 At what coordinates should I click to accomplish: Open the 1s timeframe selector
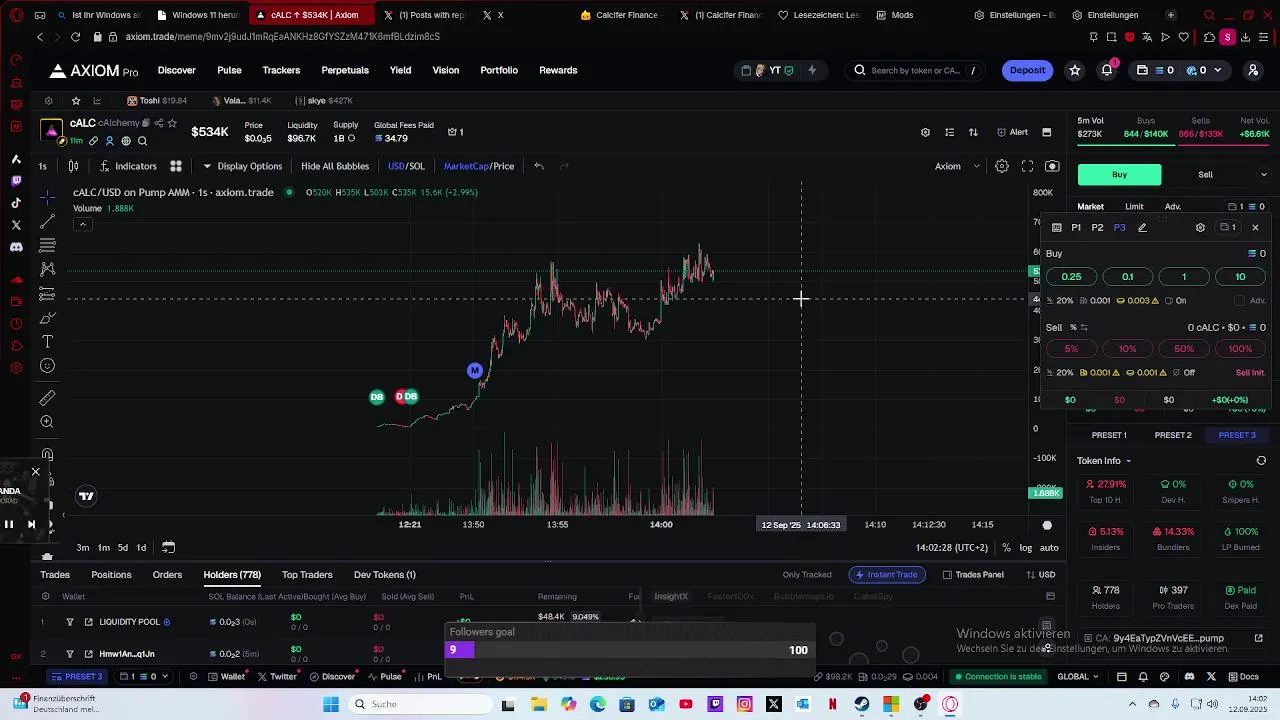43,166
